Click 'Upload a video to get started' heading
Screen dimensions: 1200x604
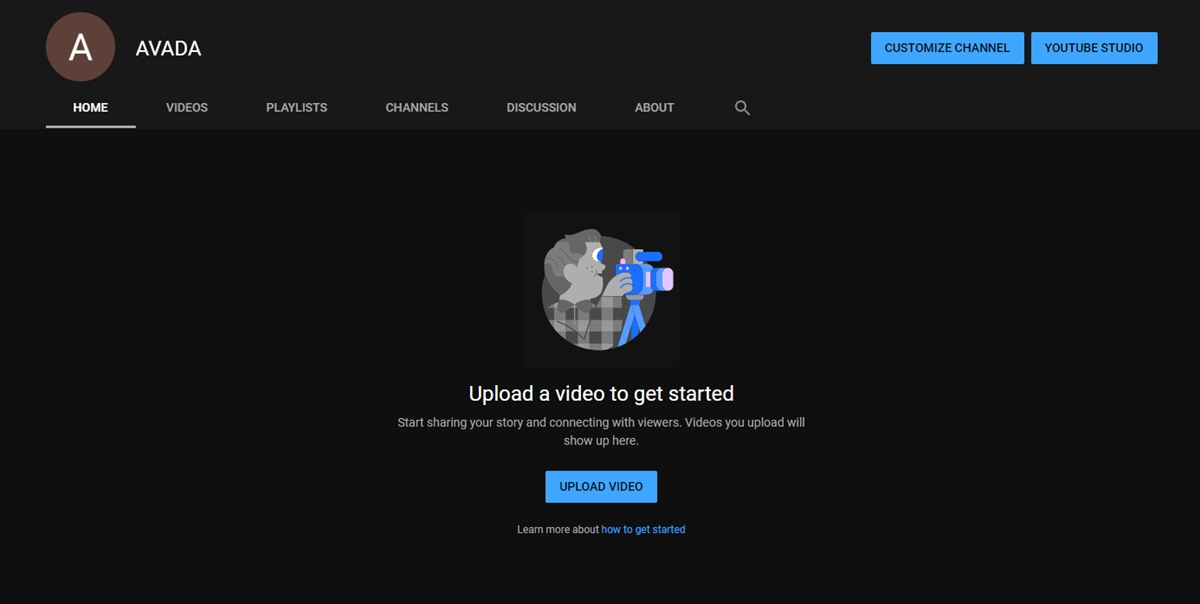(x=601, y=393)
